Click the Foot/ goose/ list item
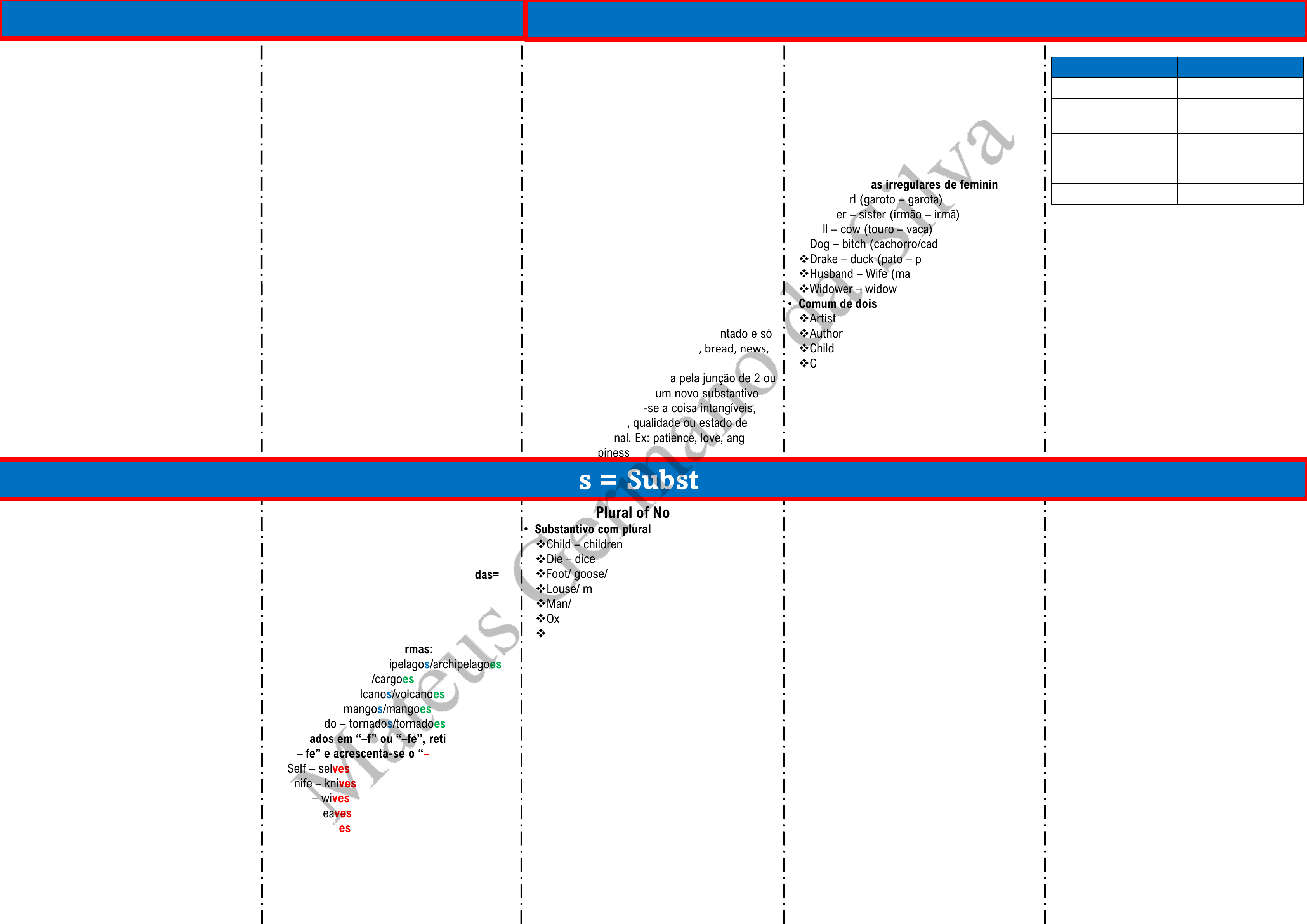This screenshot has height=924, width=1307. coord(576,574)
